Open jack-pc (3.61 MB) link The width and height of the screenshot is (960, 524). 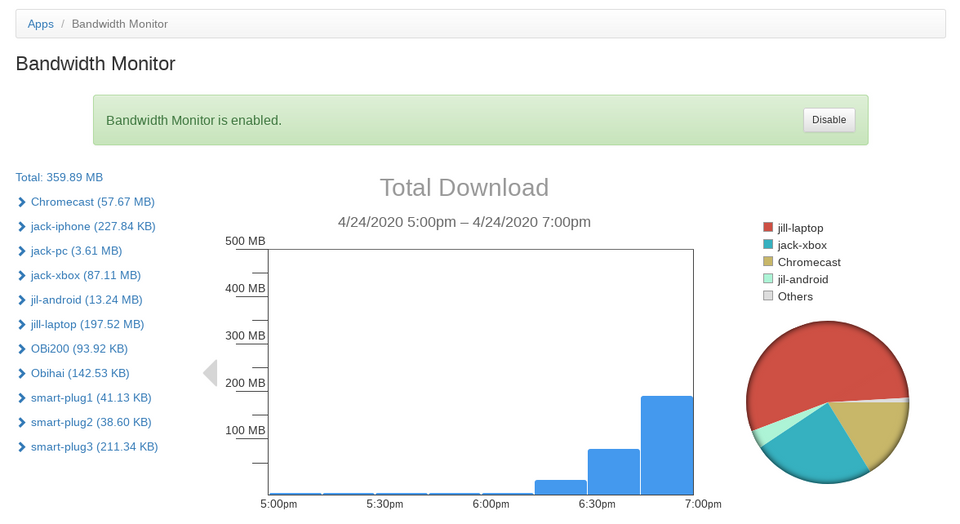point(77,251)
